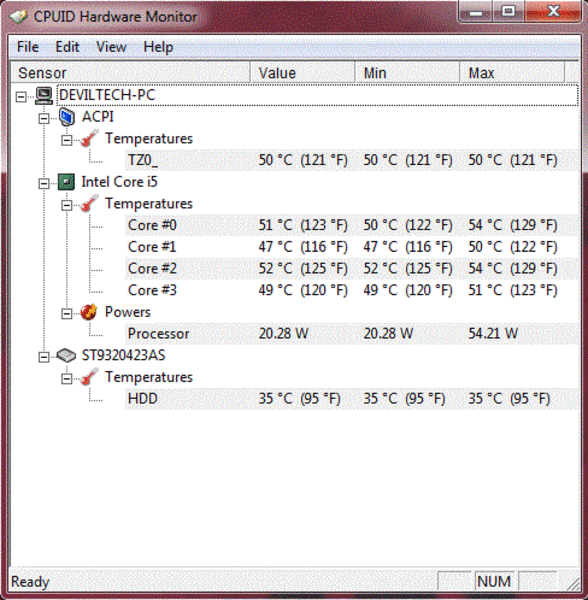Viewport: 588px width, 600px height.
Task: Click Processor min value 20.28 W
Action: [388, 333]
